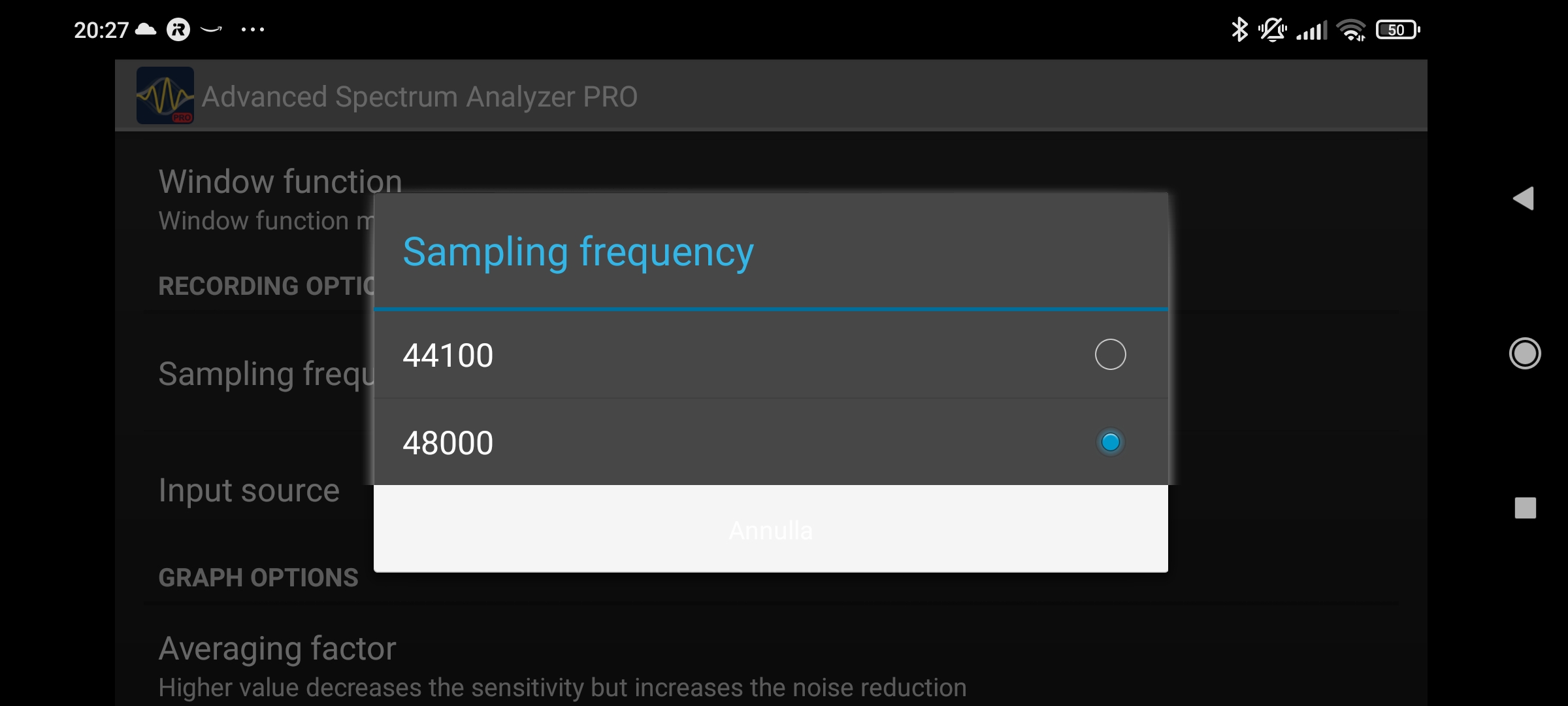
Task: Tap the Android home circle button
Action: [1525, 354]
